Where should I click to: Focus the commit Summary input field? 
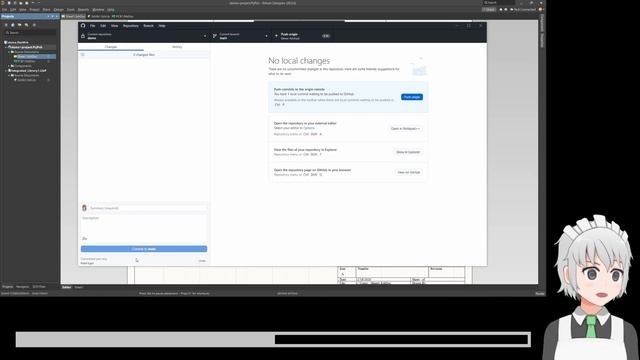[148, 208]
